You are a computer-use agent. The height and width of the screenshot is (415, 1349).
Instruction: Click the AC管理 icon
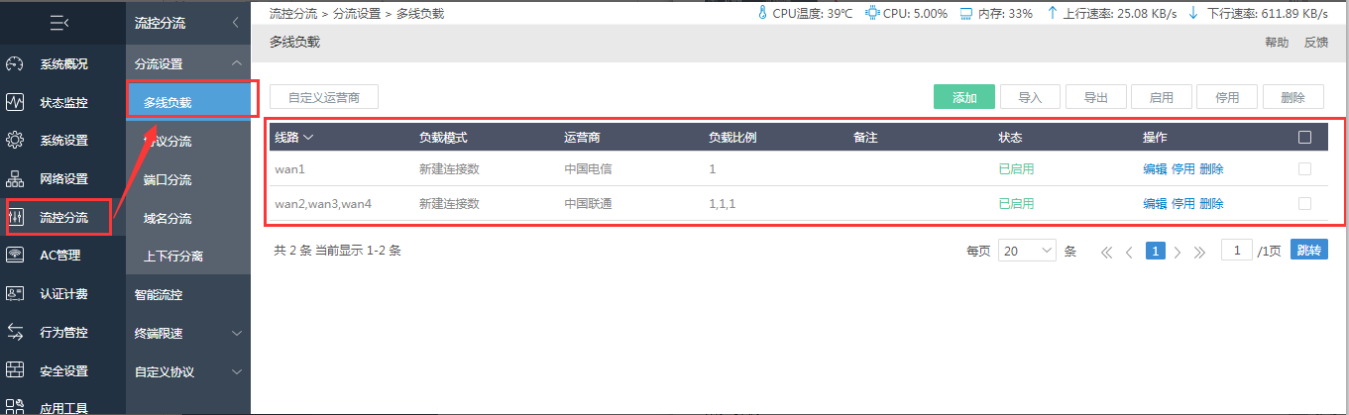click(15, 255)
